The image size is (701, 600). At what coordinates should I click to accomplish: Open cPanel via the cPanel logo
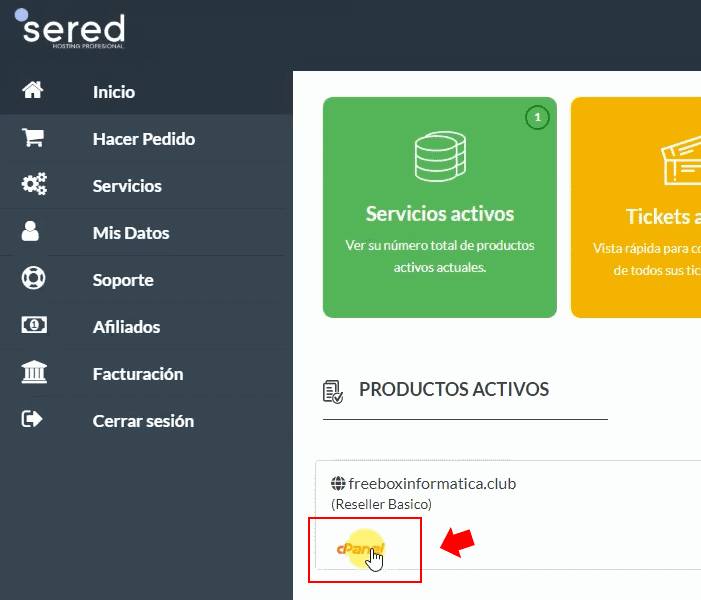[x=360, y=548]
